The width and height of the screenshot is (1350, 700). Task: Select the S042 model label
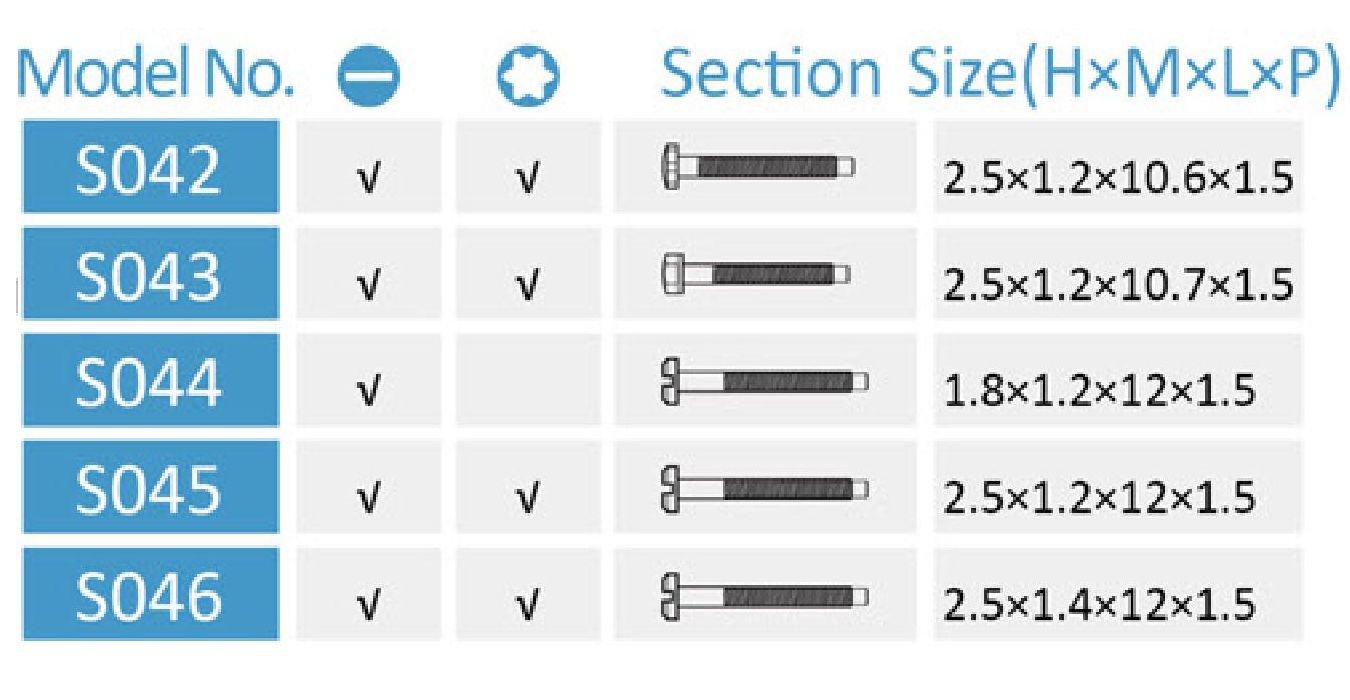(x=150, y=167)
